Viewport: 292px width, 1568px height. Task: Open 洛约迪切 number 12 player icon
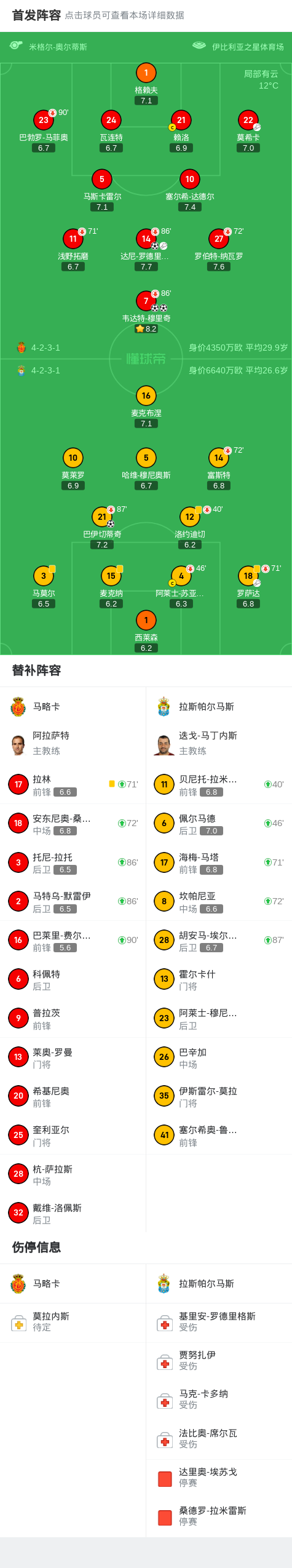point(190,517)
